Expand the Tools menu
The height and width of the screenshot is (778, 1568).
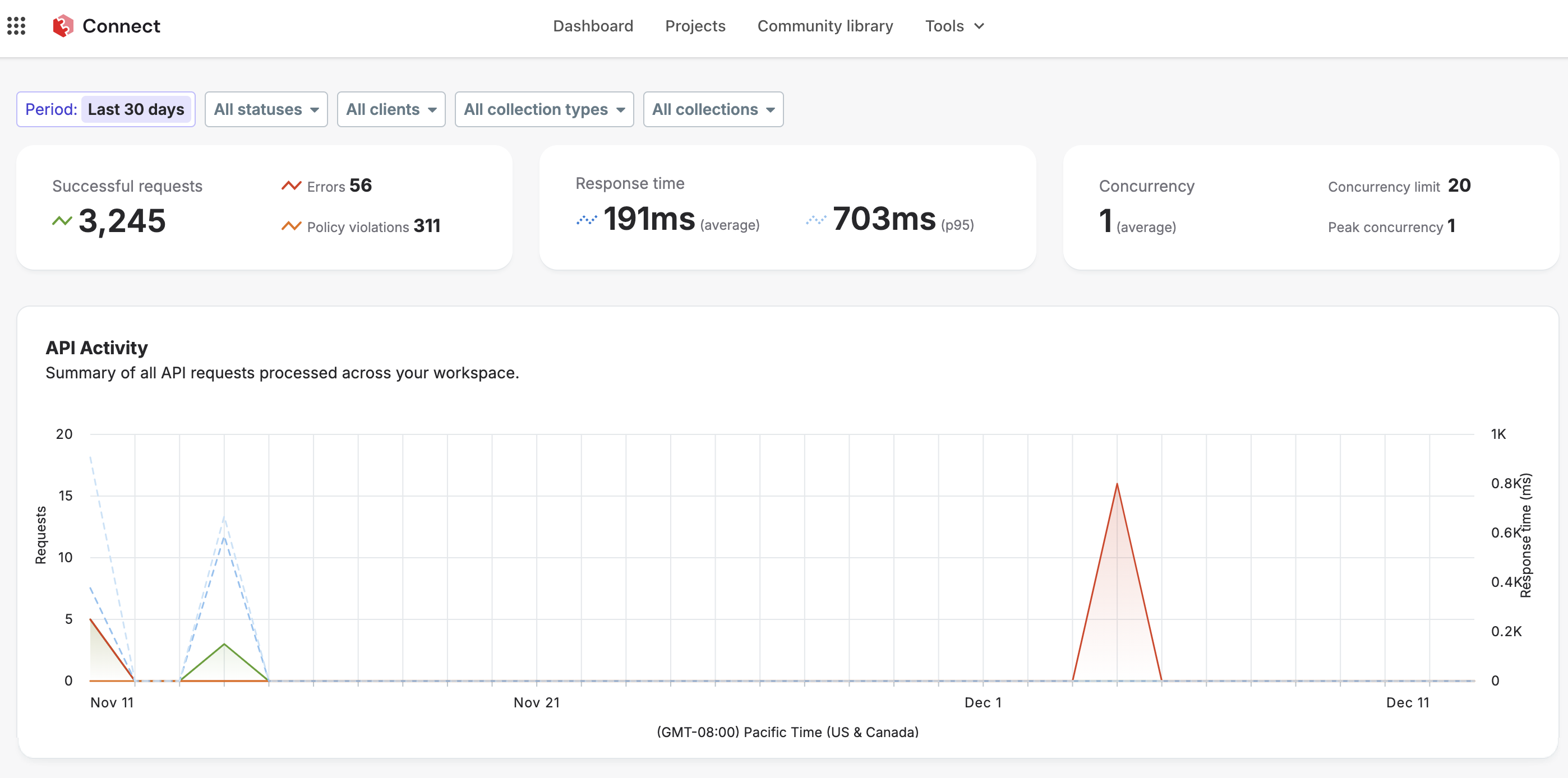(x=954, y=26)
